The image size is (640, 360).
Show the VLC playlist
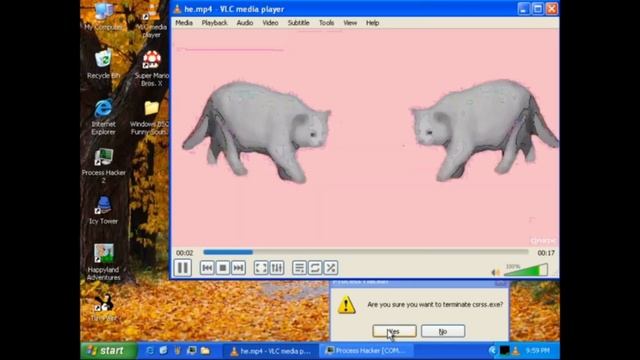tap(299, 268)
